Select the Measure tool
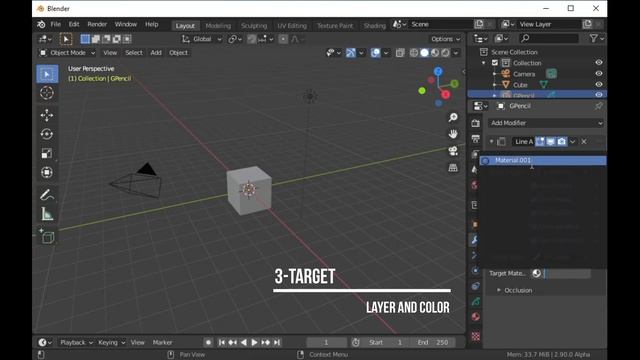Screen dimensions: 640x360 point(47,214)
